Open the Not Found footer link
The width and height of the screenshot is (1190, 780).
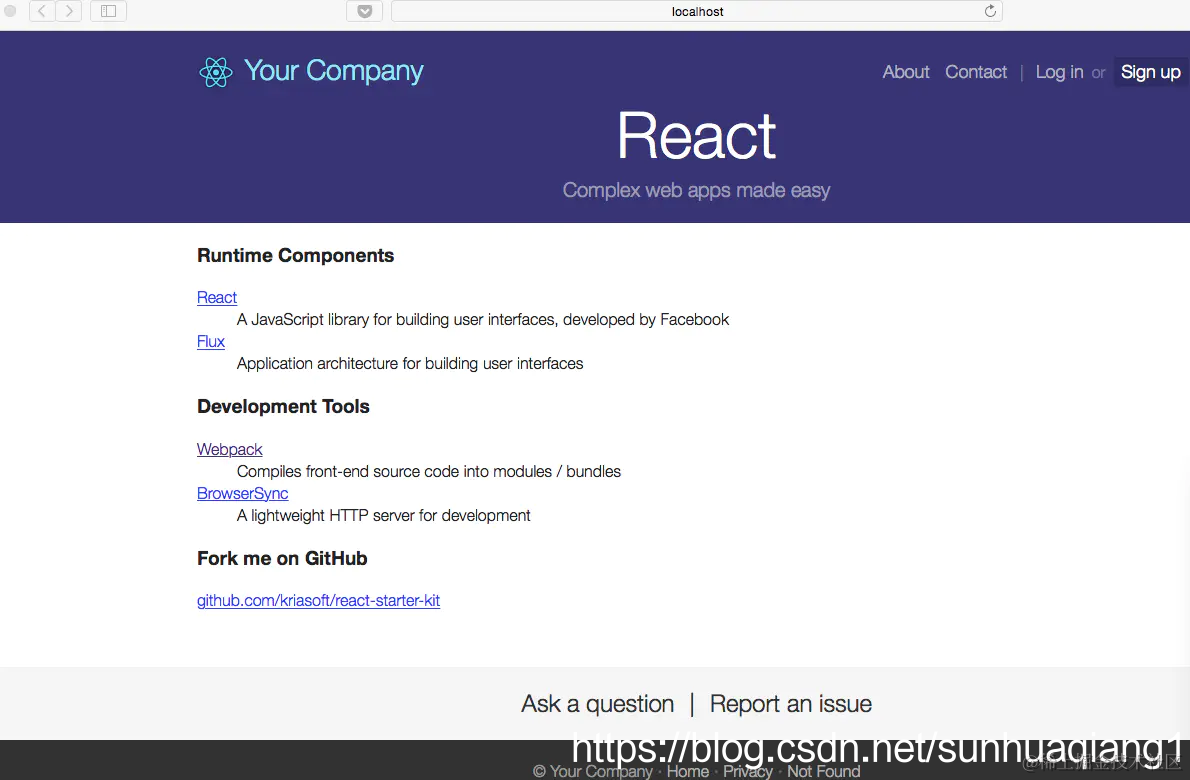click(823, 771)
